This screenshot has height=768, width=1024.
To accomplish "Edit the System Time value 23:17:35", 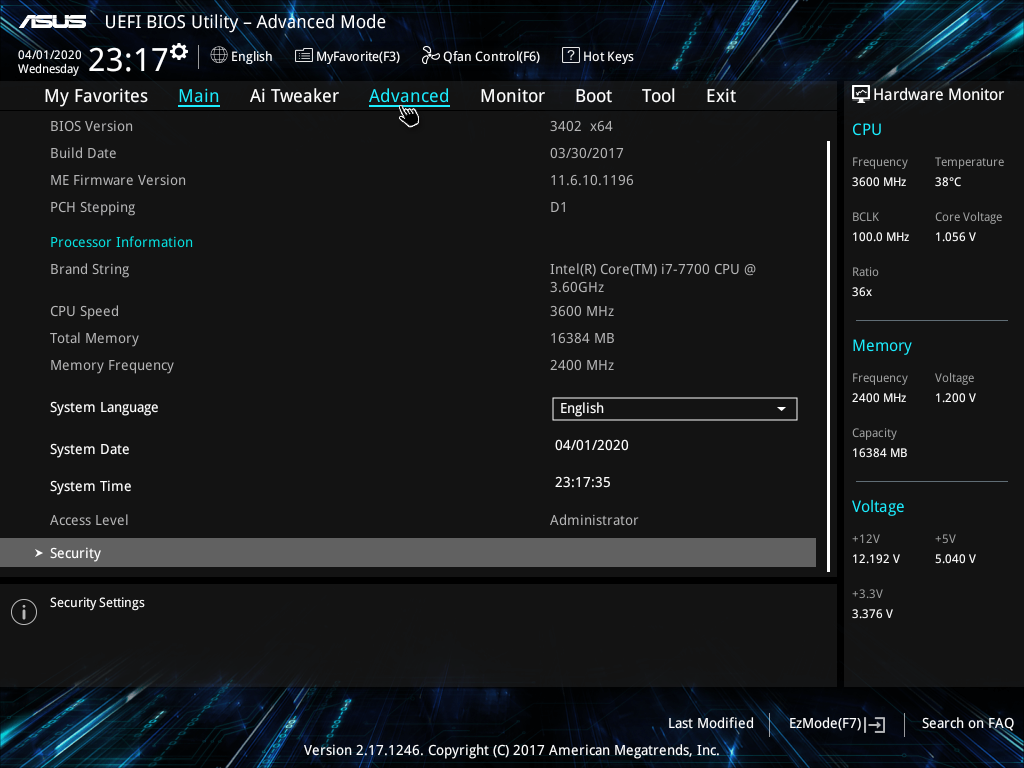I will pyautogui.click(x=583, y=483).
